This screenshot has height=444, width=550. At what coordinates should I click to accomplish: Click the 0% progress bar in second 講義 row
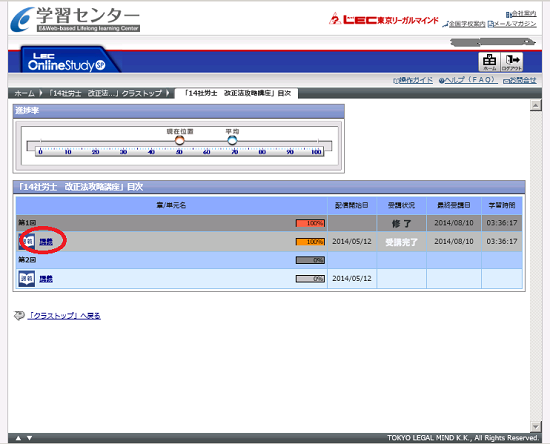point(310,279)
